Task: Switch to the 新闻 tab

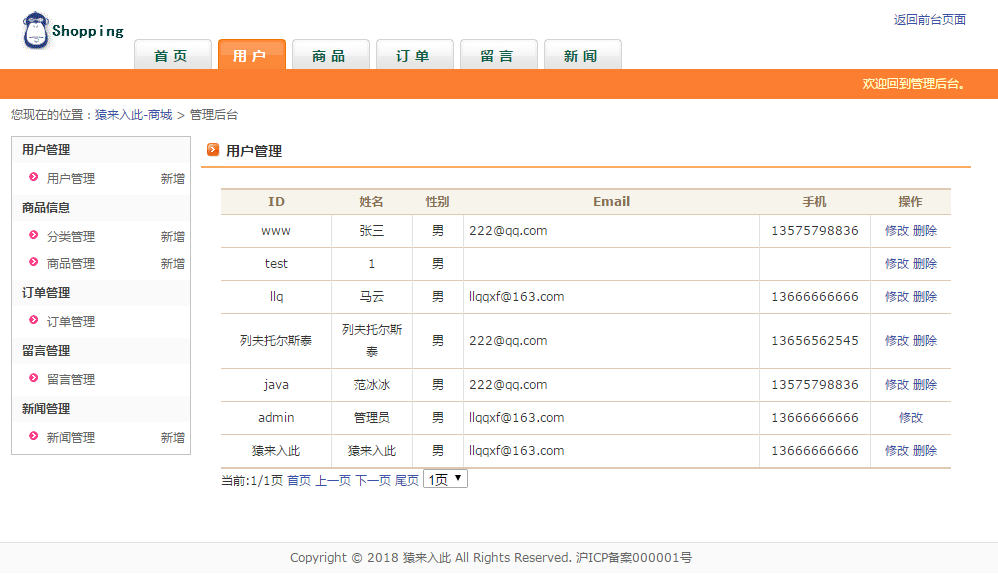Action: 582,55
